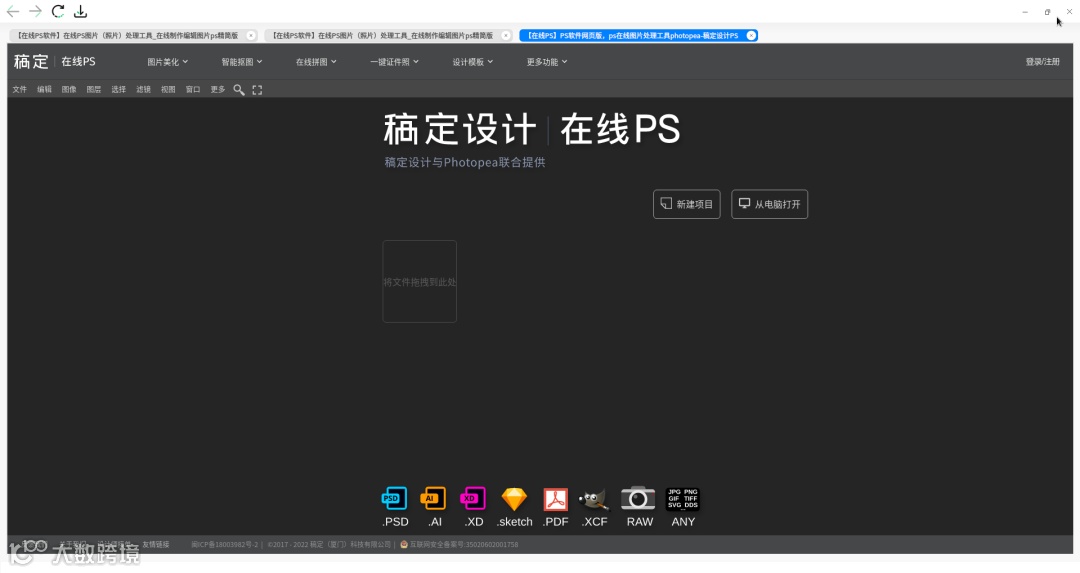
Task: Expand the 设计模板 dropdown
Action: coord(472,62)
